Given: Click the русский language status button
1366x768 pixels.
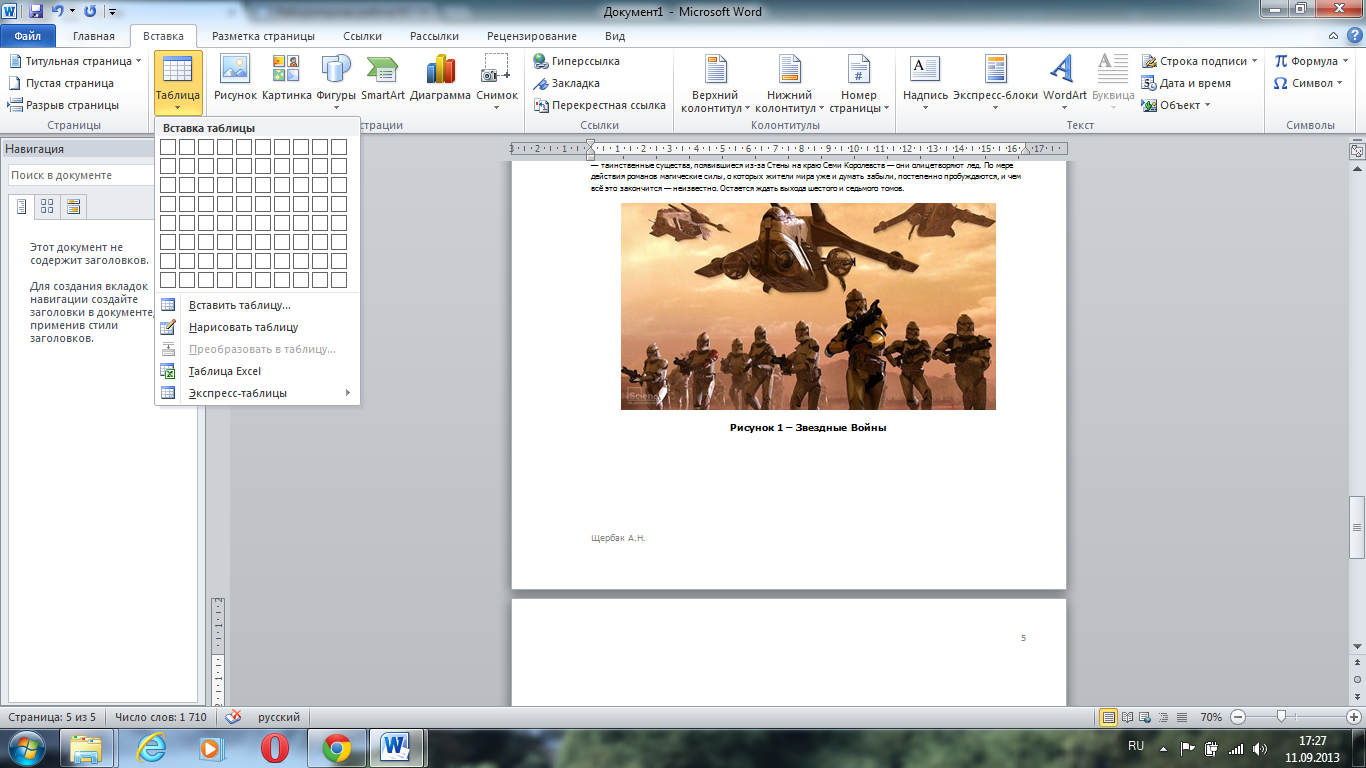Looking at the screenshot, I should [279, 717].
